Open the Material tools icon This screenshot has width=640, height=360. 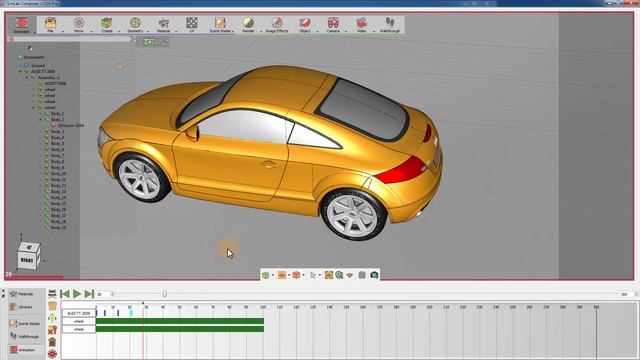click(163, 24)
